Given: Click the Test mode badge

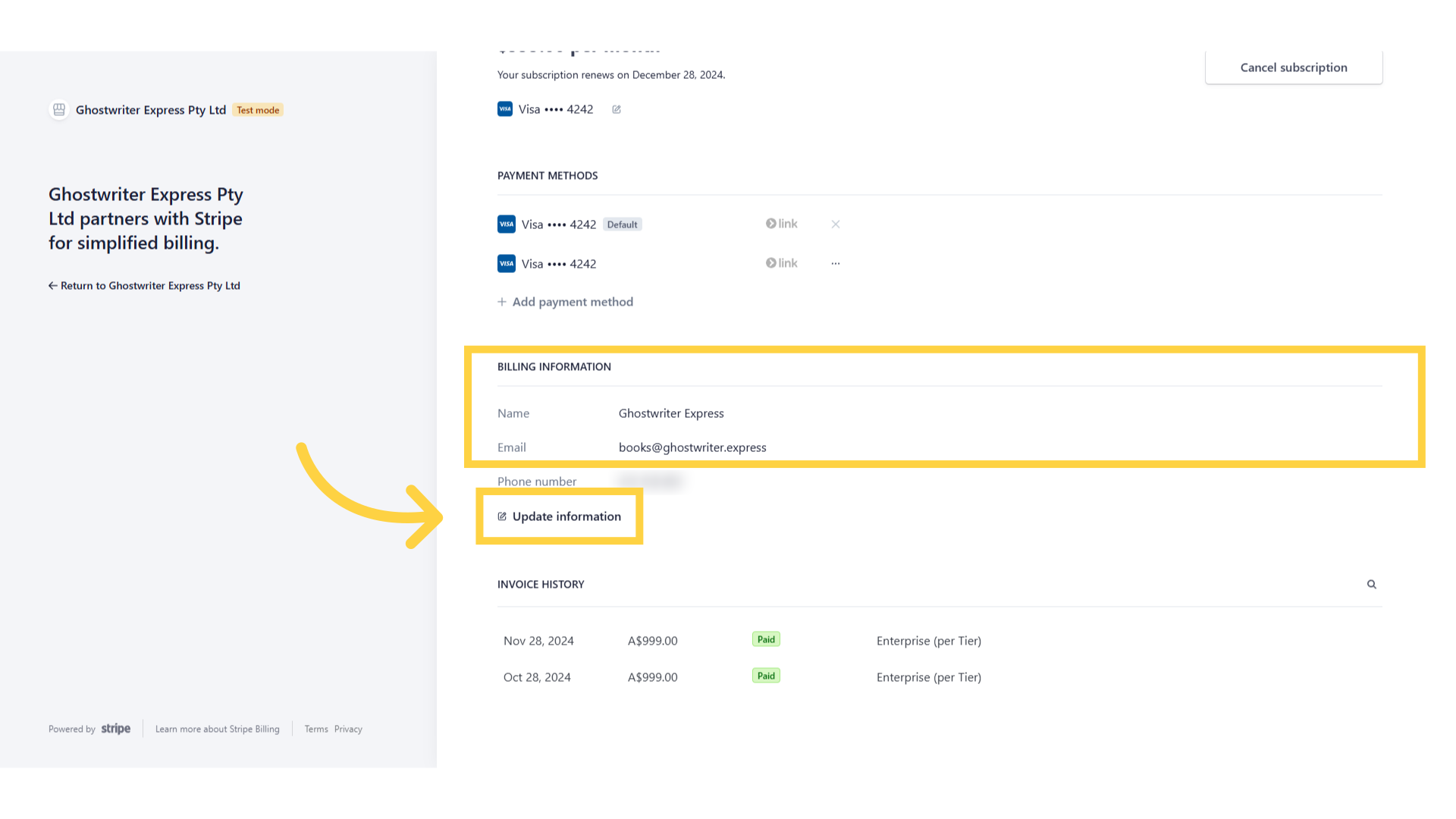Looking at the screenshot, I should [258, 110].
